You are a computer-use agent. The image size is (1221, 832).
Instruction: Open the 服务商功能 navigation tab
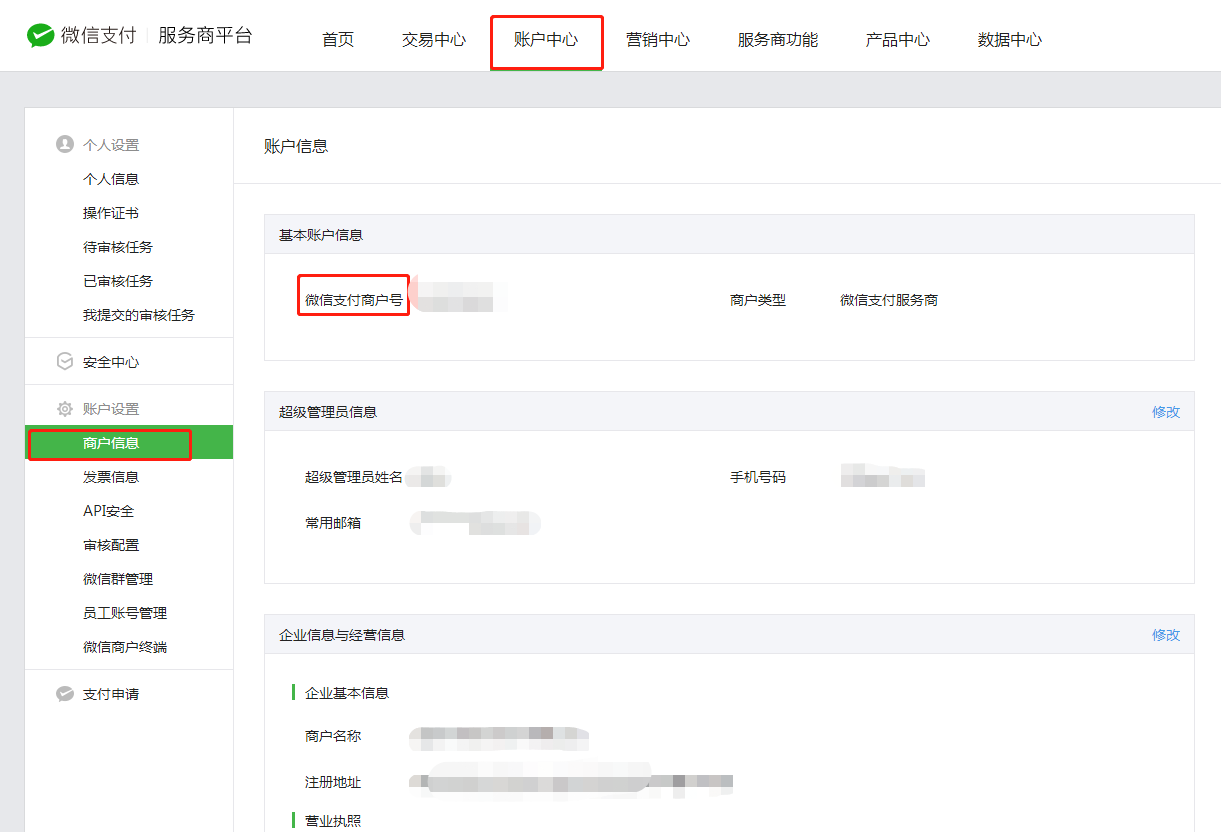pyautogui.click(x=778, y=40)
